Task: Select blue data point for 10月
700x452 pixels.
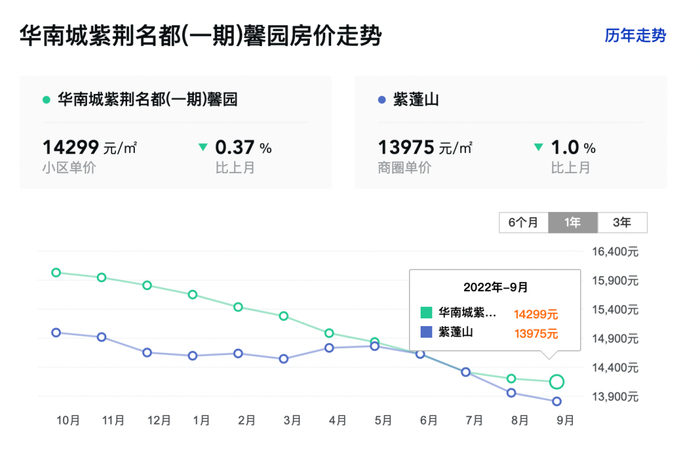Action: (x=56, y=333)
